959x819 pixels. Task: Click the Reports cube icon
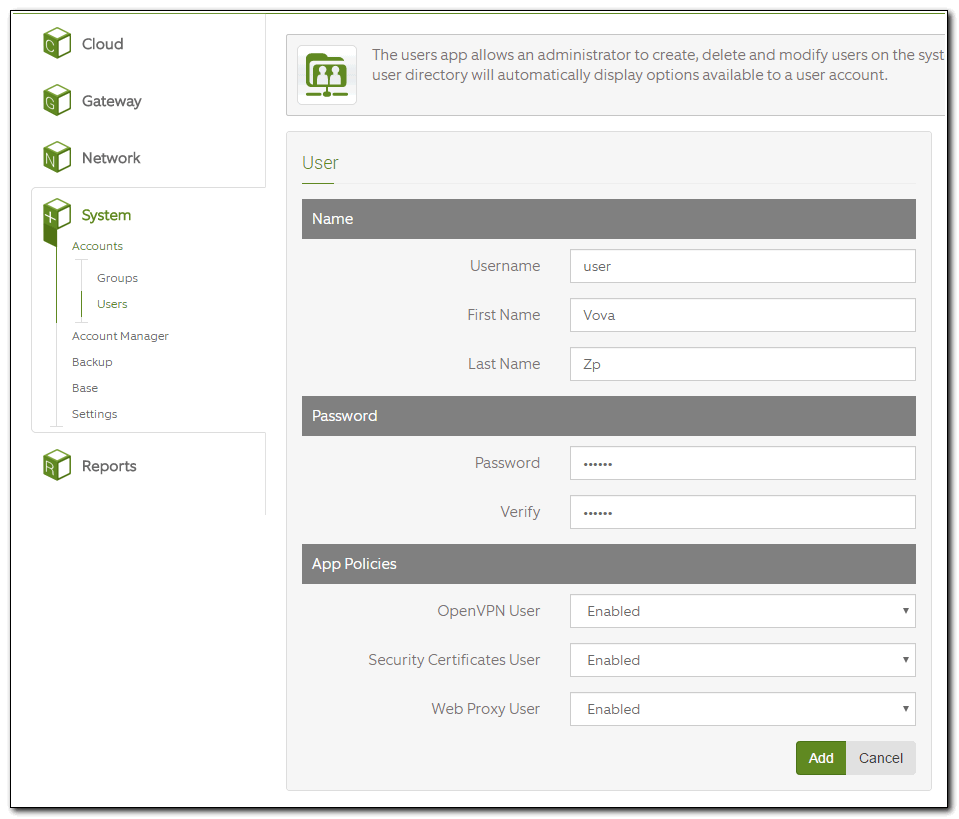57,465
